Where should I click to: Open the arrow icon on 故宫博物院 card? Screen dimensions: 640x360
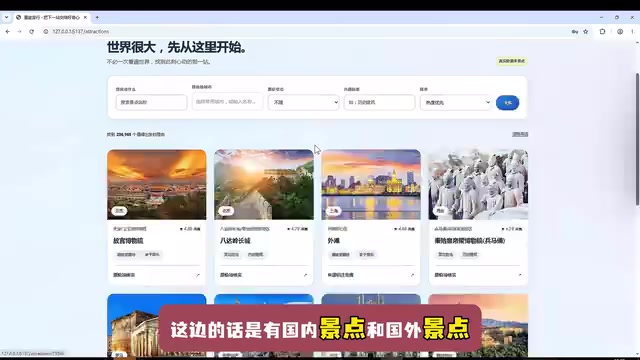198,275
